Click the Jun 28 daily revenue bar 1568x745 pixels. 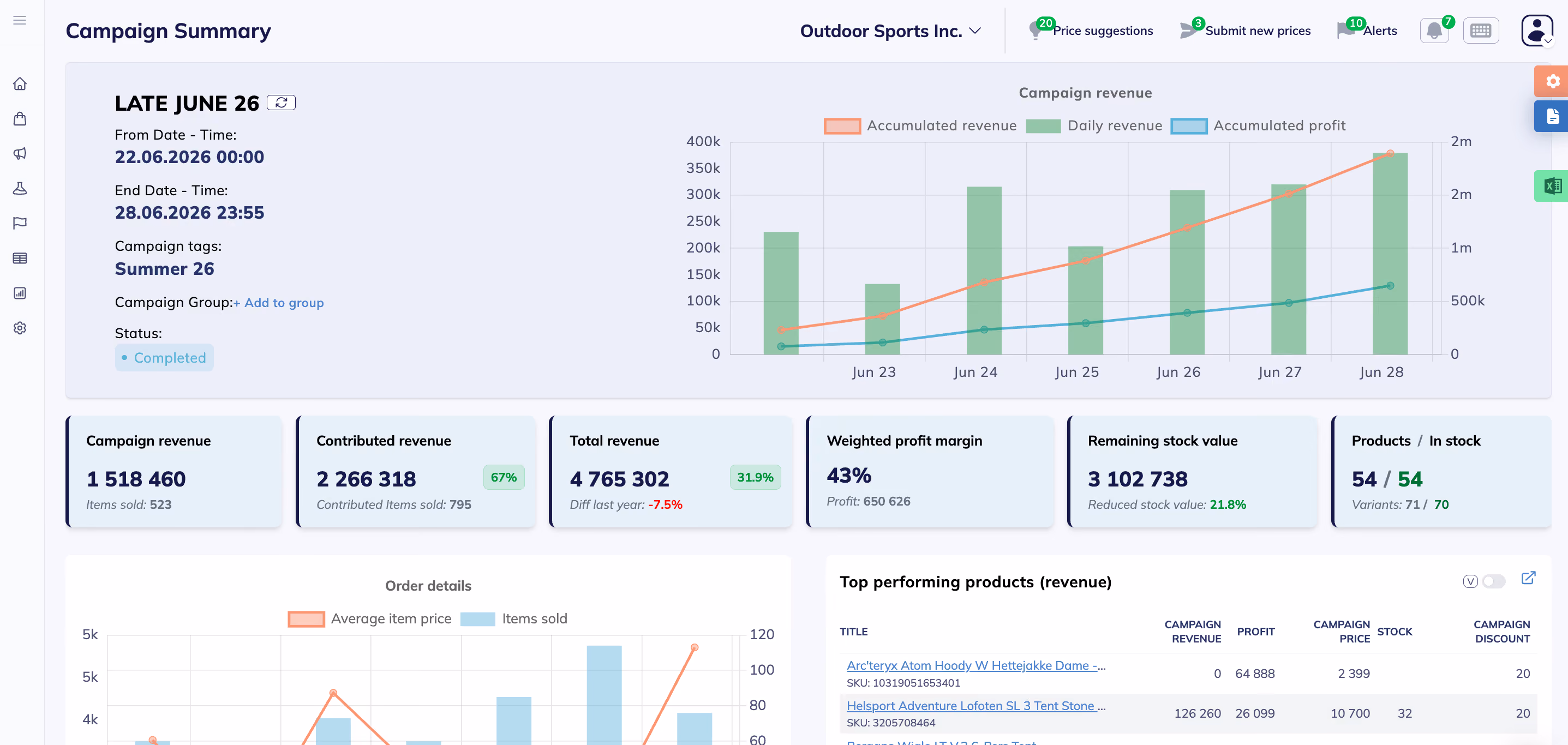tap(1390, 253)
